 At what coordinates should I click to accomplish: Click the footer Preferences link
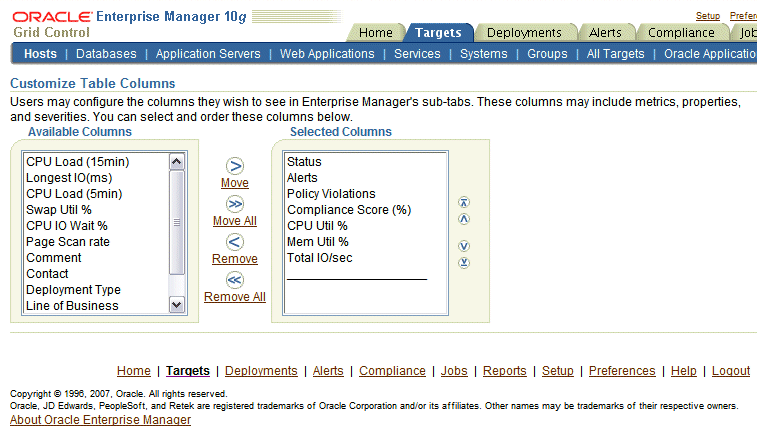click(622, 371)
